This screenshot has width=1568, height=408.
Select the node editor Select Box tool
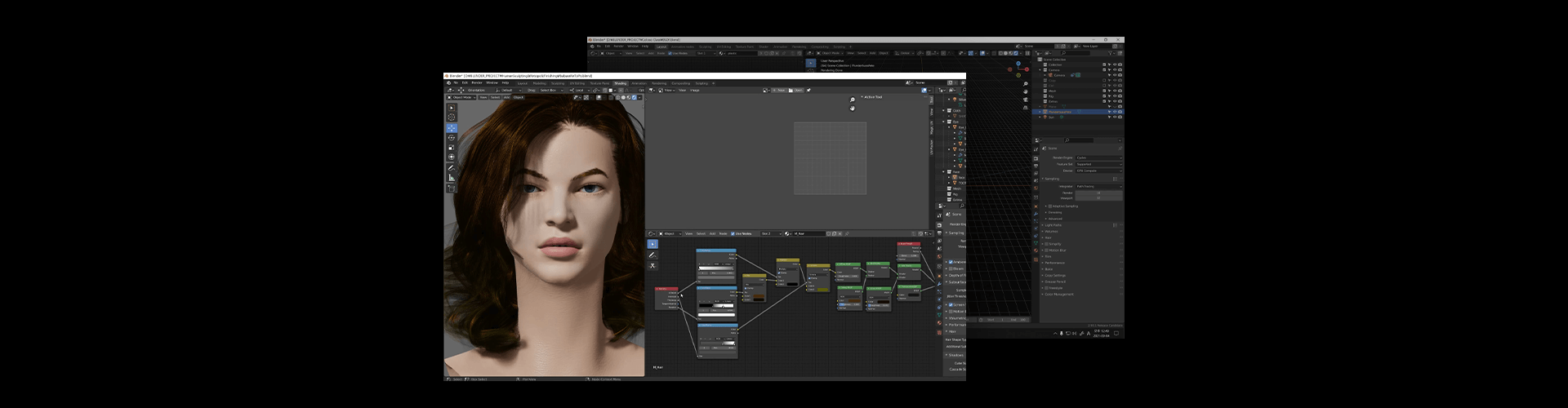(x=653, y=244)
